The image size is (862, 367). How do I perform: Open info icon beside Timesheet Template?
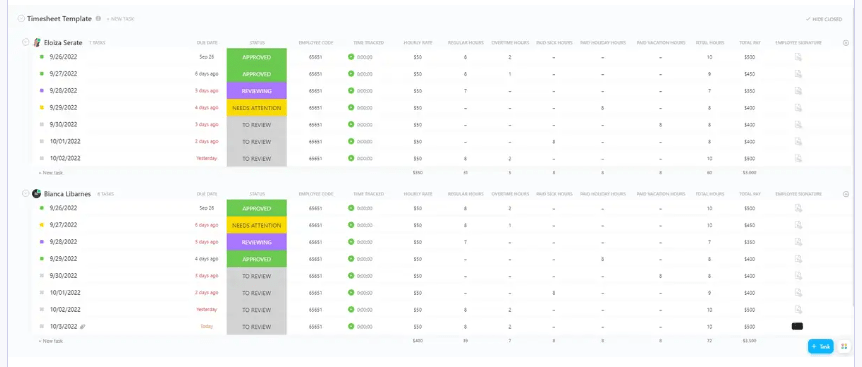point(98,19)
